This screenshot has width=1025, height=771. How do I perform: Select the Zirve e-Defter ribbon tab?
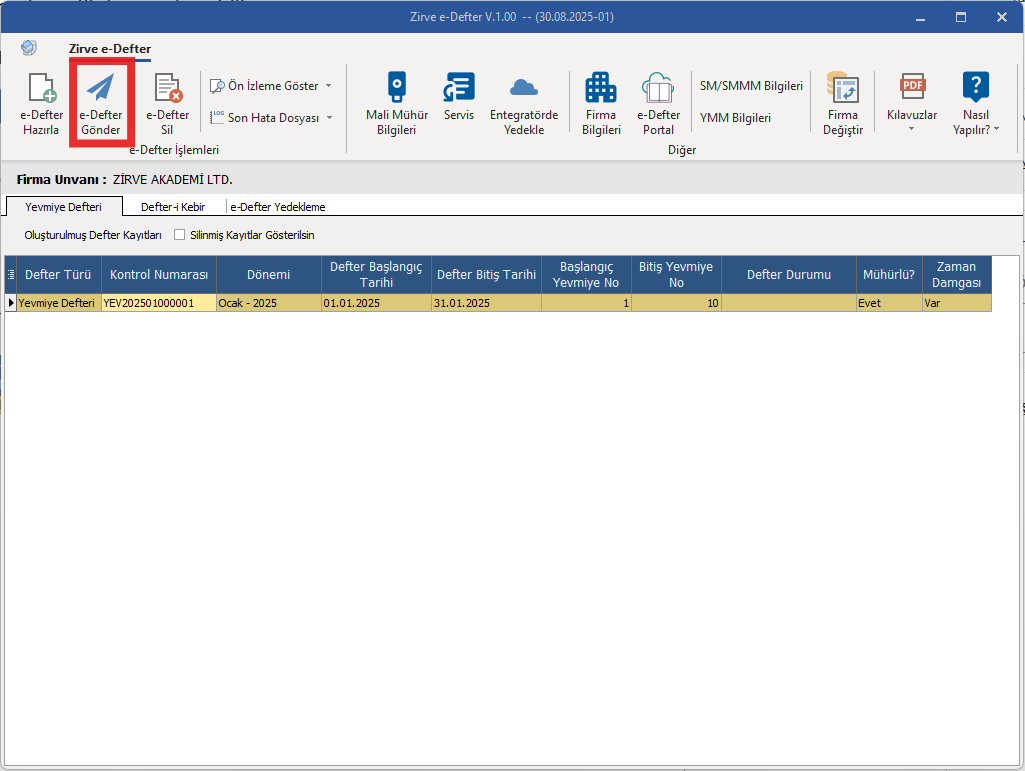(110, 49)
